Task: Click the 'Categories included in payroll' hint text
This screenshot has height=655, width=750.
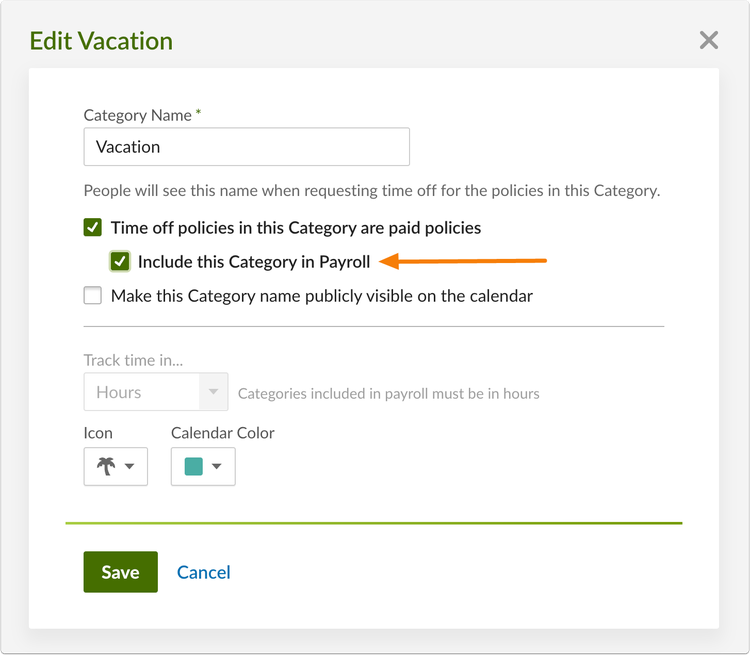Action: click(388, 393)
